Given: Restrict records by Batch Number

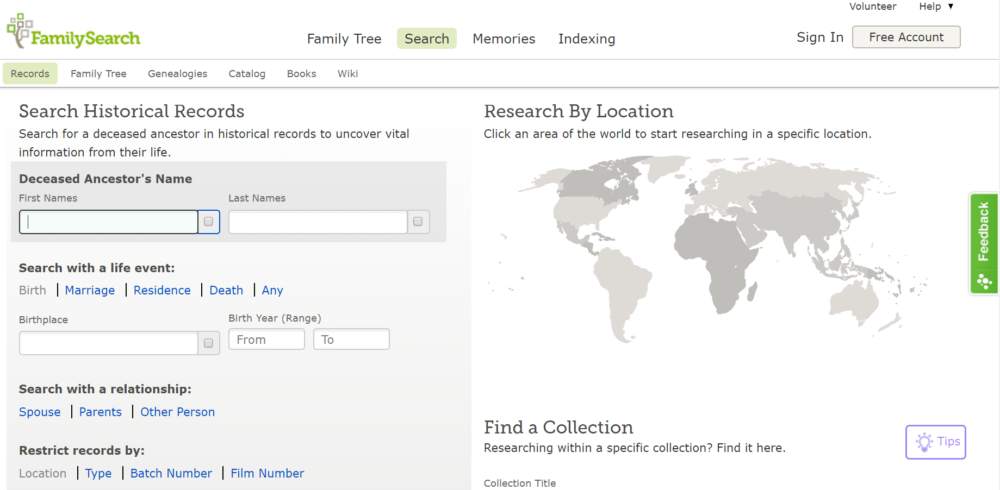Looking at the screenshot, I should coord(171,473).
